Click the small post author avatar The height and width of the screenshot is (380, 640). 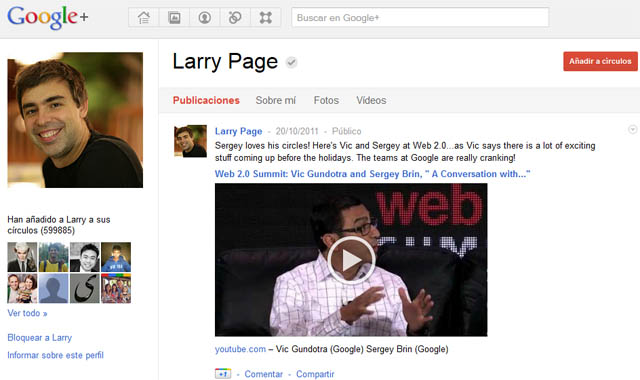tap(190, 141)
